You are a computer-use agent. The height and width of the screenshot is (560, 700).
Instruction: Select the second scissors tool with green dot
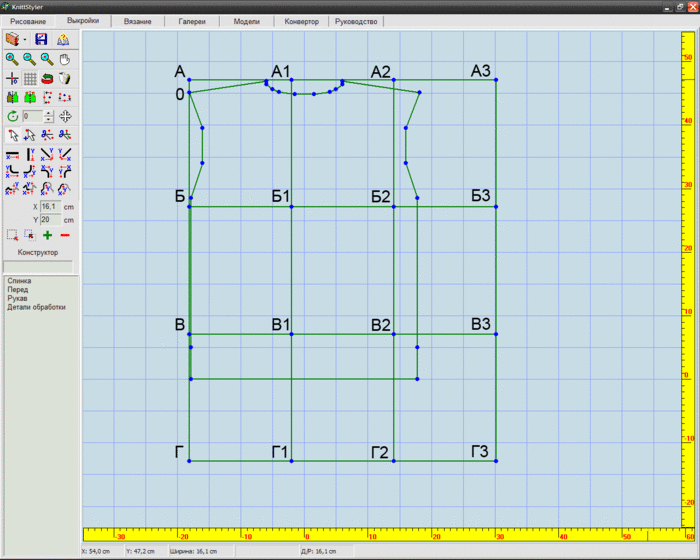point(65,134)
